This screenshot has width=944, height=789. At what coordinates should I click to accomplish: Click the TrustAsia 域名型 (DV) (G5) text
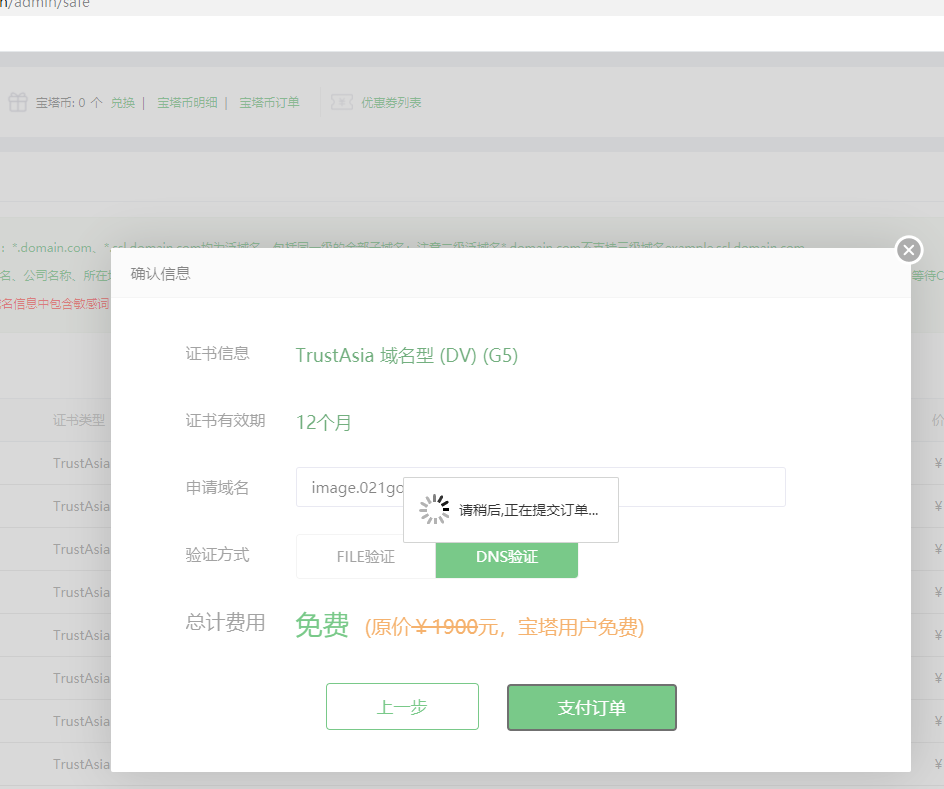coord(407,356)
